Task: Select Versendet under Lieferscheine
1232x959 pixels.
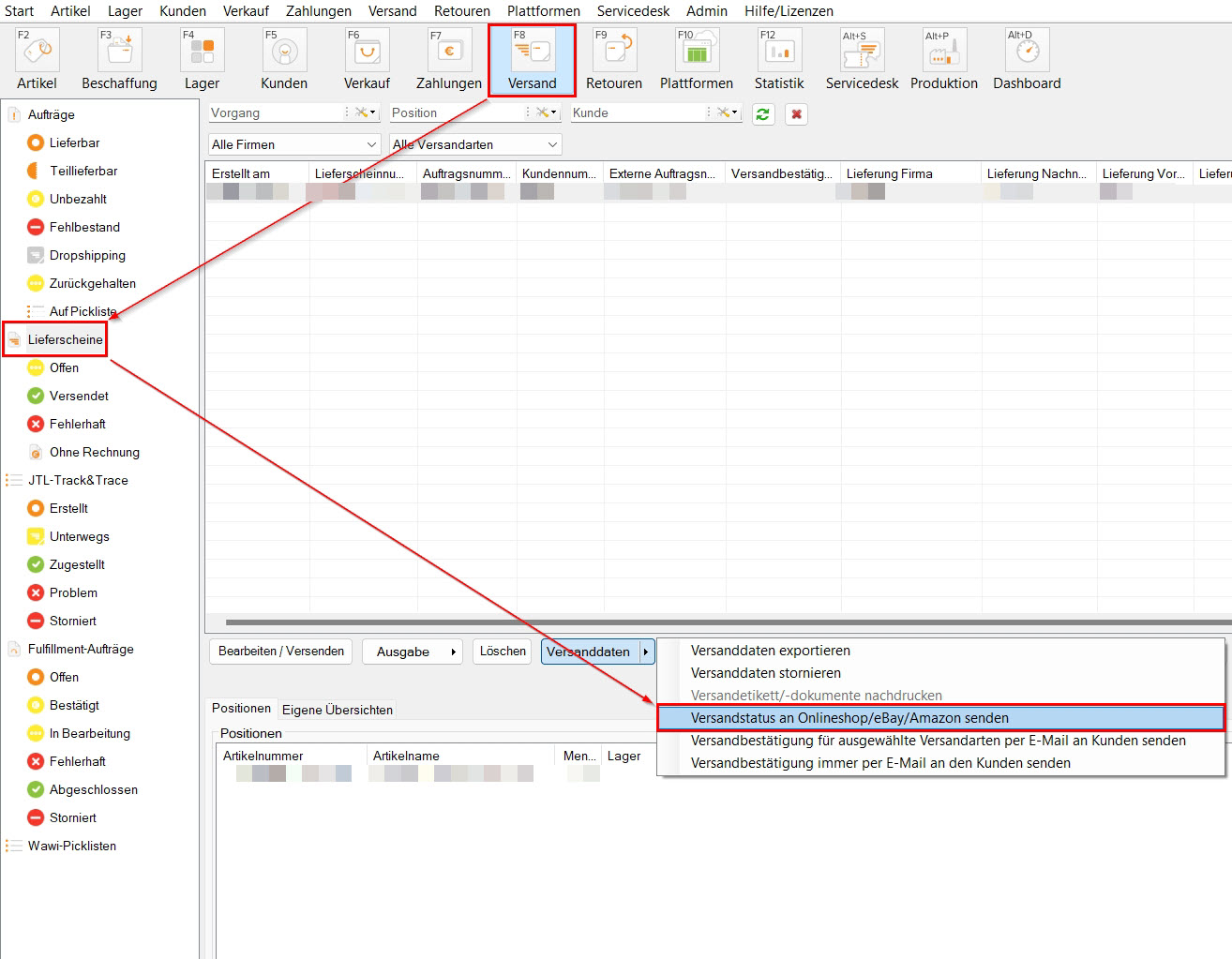Action: [79, 396]
